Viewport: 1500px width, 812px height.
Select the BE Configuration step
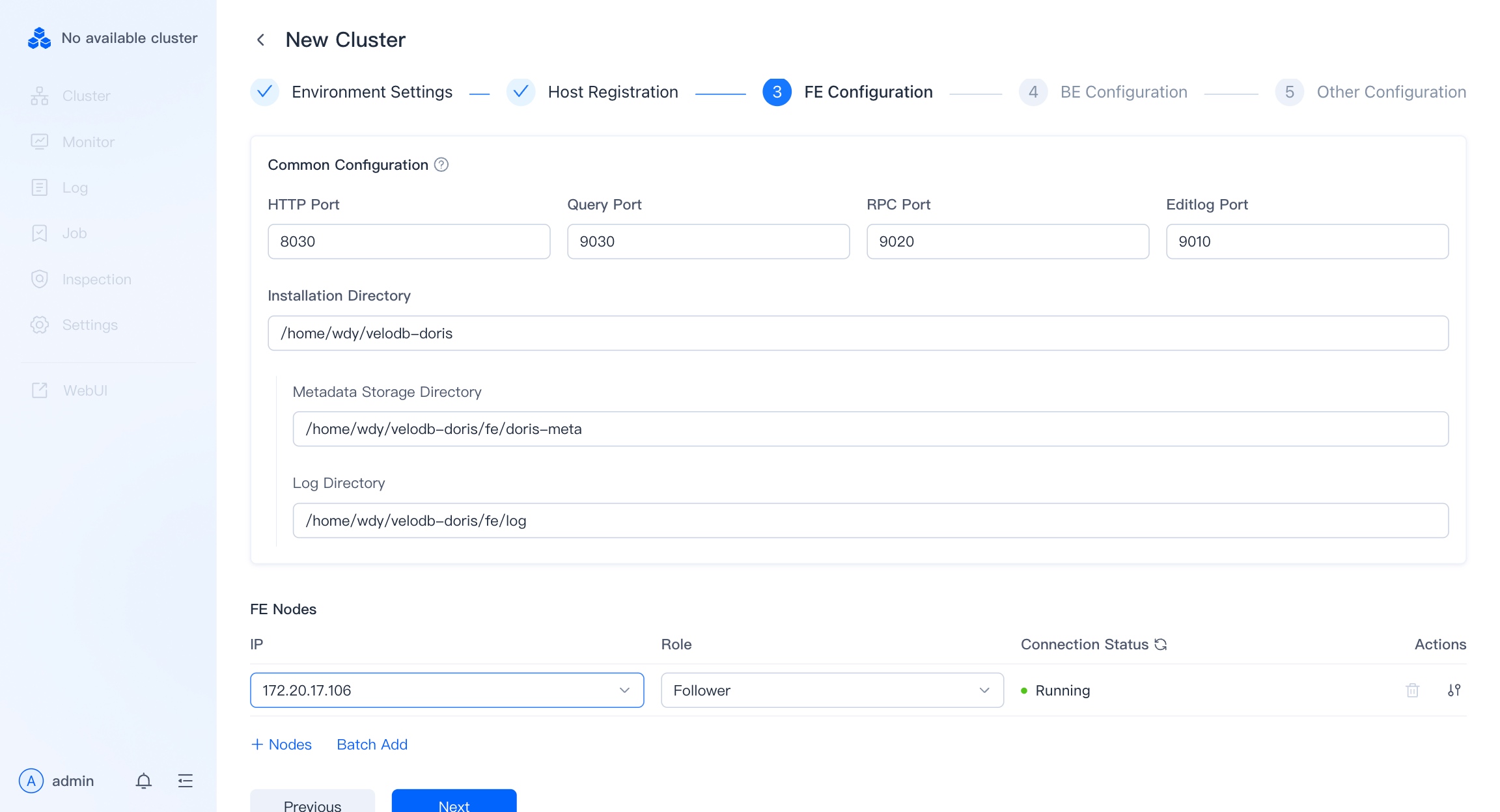(x=1124, y=92)
